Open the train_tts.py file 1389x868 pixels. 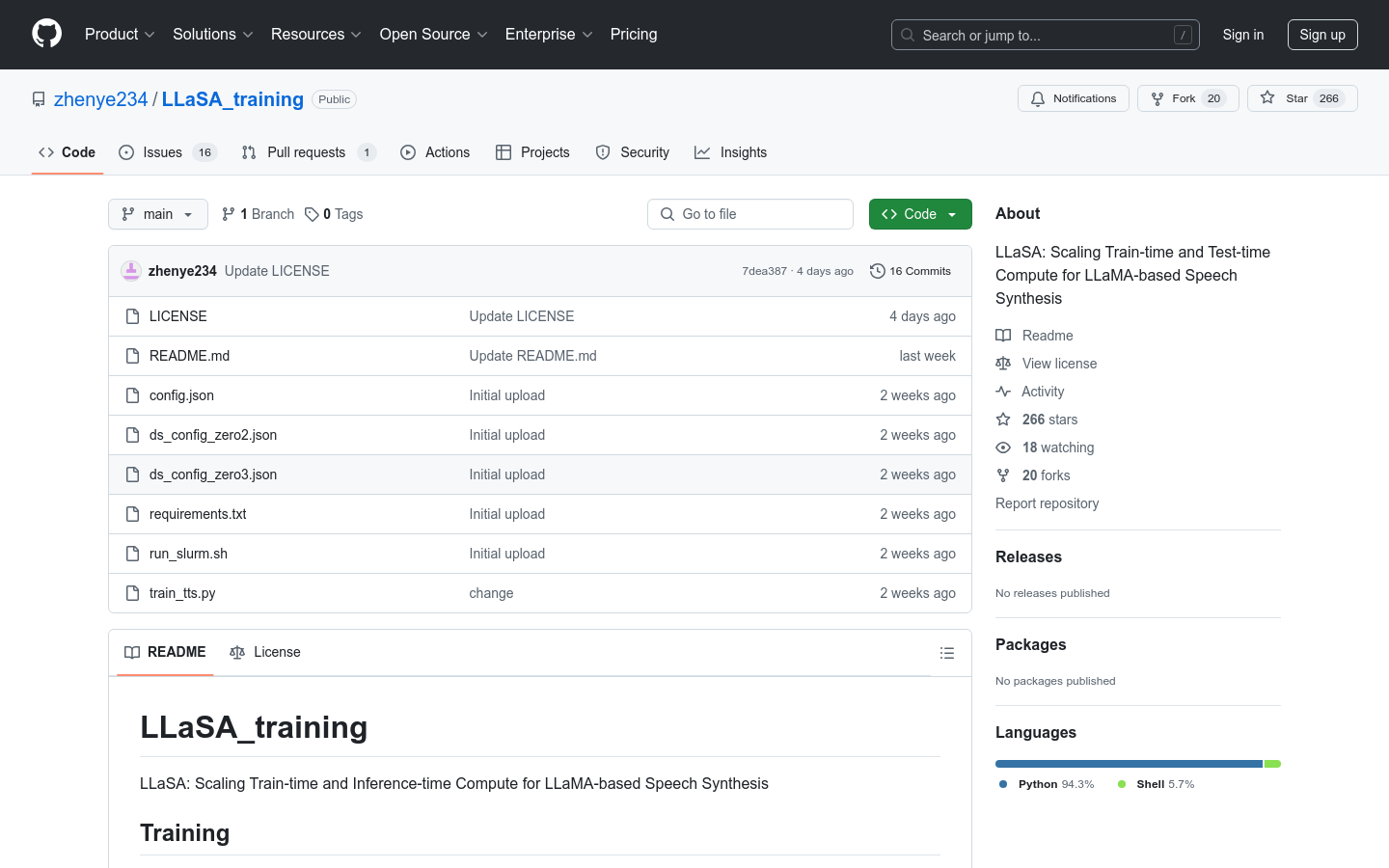182,593
